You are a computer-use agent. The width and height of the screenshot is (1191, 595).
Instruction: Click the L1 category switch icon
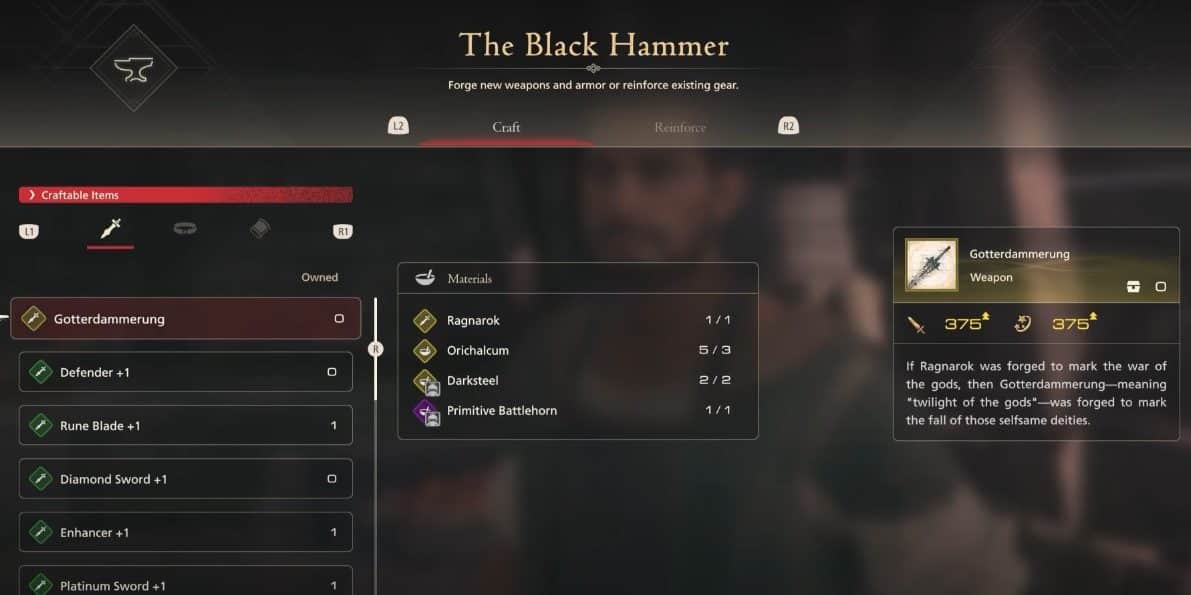(29, 232)
